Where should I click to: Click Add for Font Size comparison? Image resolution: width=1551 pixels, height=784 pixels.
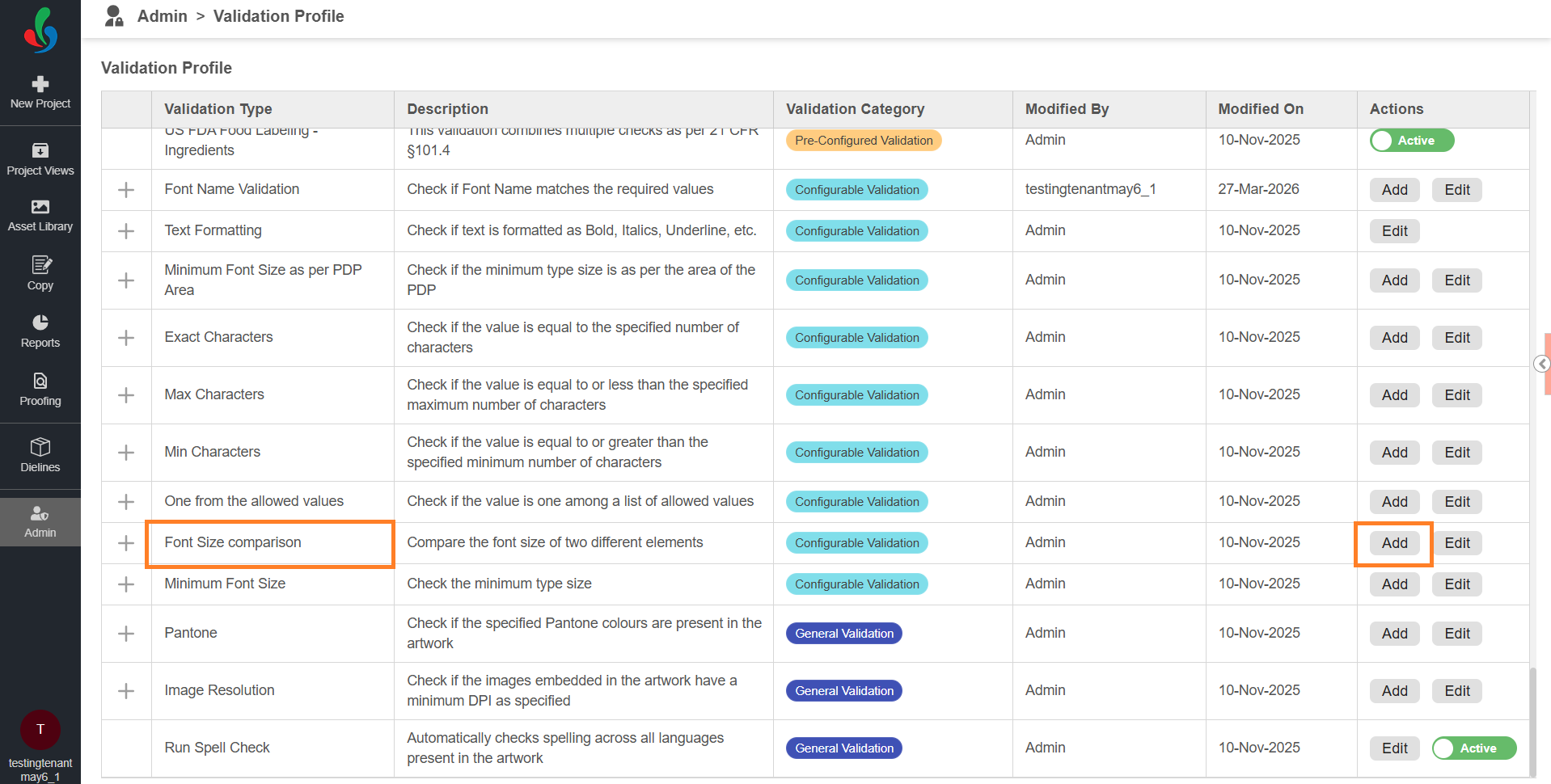(1394, 543)
